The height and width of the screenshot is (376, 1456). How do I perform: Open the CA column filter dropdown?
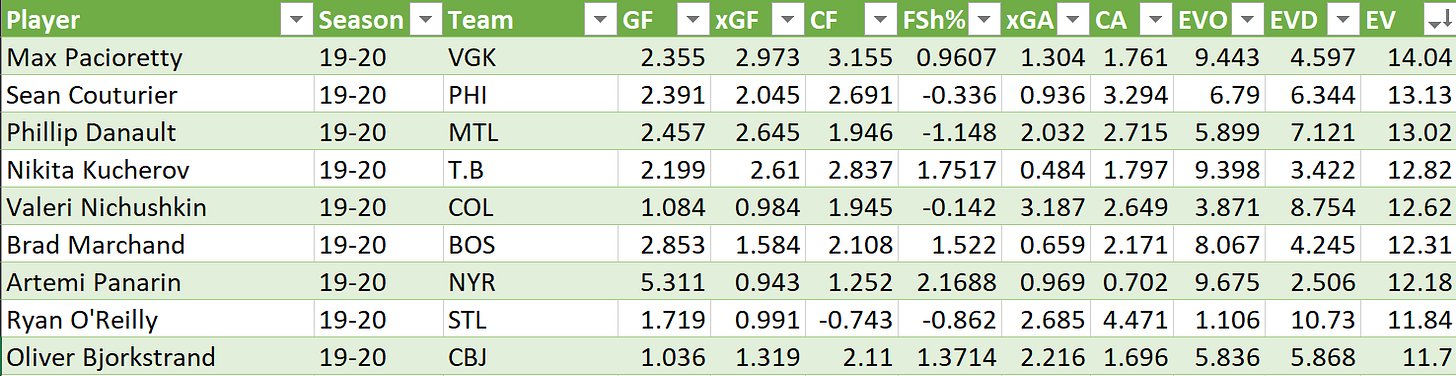coord(1154,19)
